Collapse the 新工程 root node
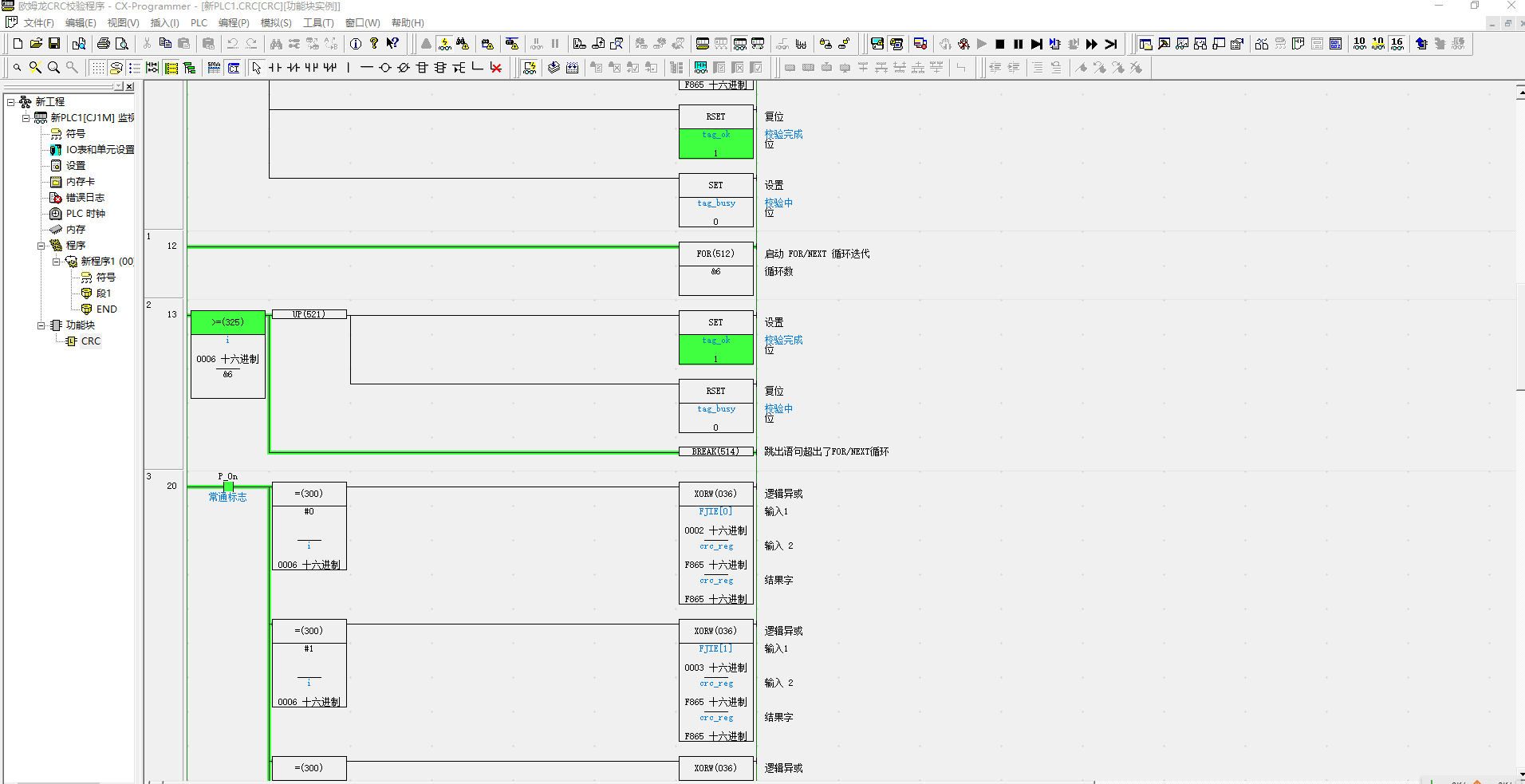This screenshot has width=1525, height=784. [x=11, y=102]
